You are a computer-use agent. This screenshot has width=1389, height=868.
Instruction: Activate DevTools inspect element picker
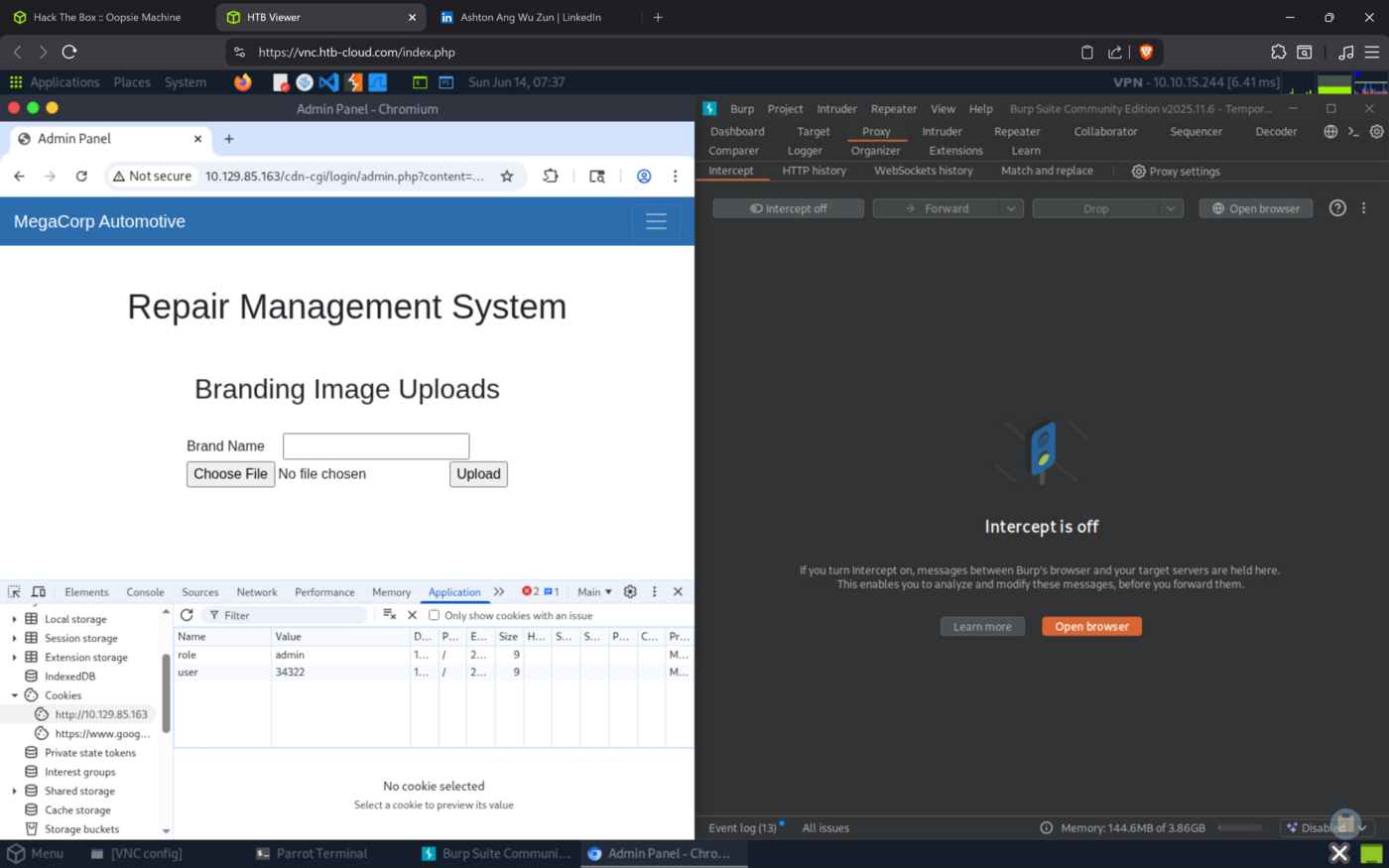[x=14, y=591]
